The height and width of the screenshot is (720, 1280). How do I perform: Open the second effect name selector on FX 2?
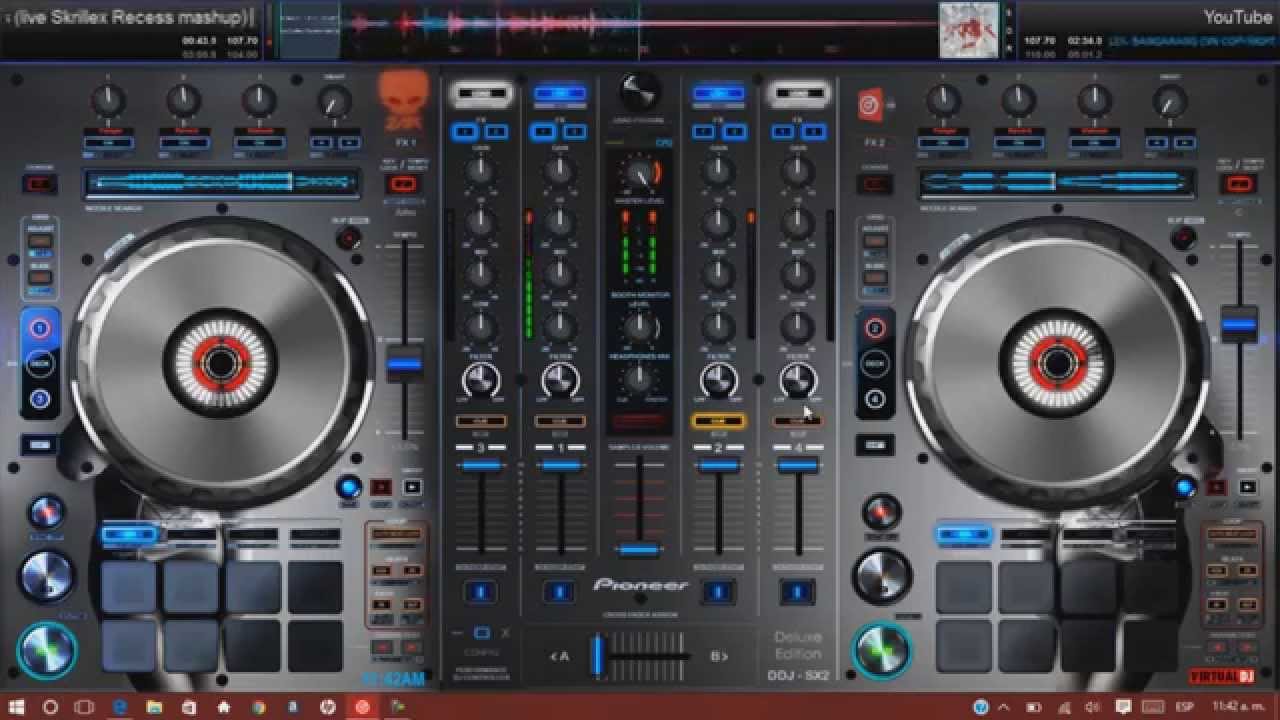click(1019, 131)
